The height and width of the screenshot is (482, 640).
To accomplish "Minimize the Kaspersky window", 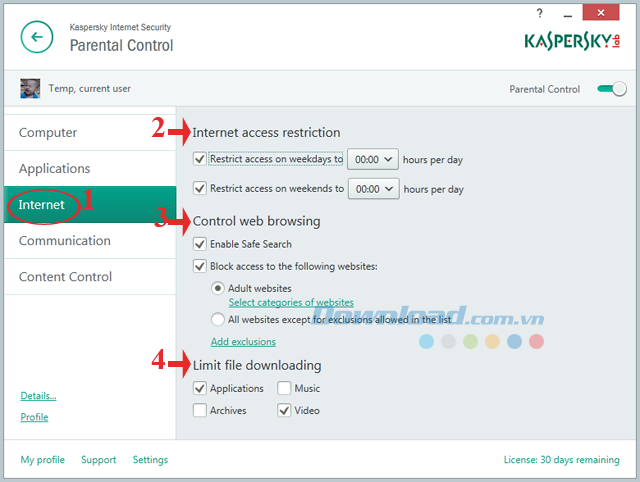I will pyautogui.click(x=567, y=15).
